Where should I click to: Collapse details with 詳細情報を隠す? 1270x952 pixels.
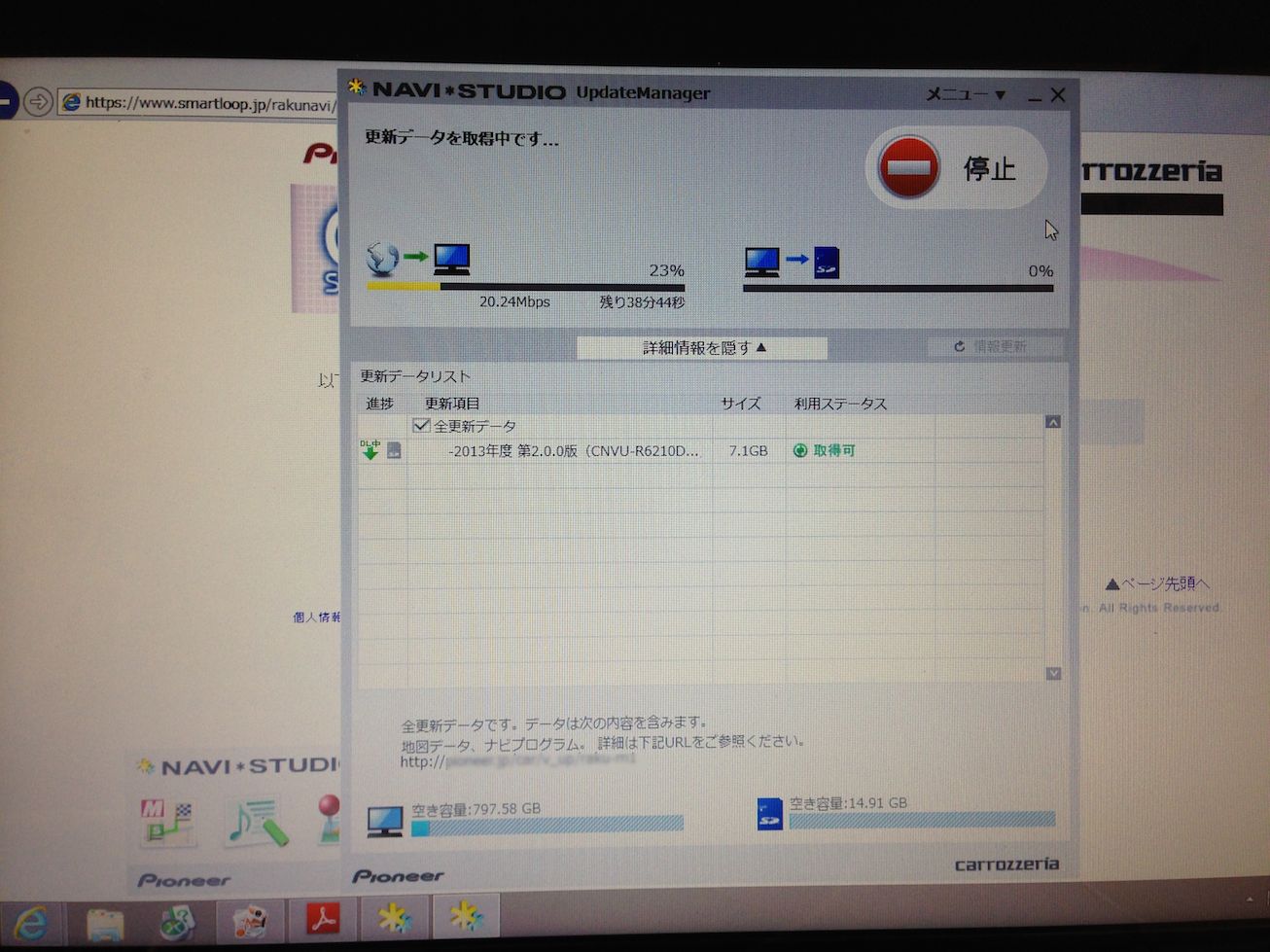coord(702,347)
